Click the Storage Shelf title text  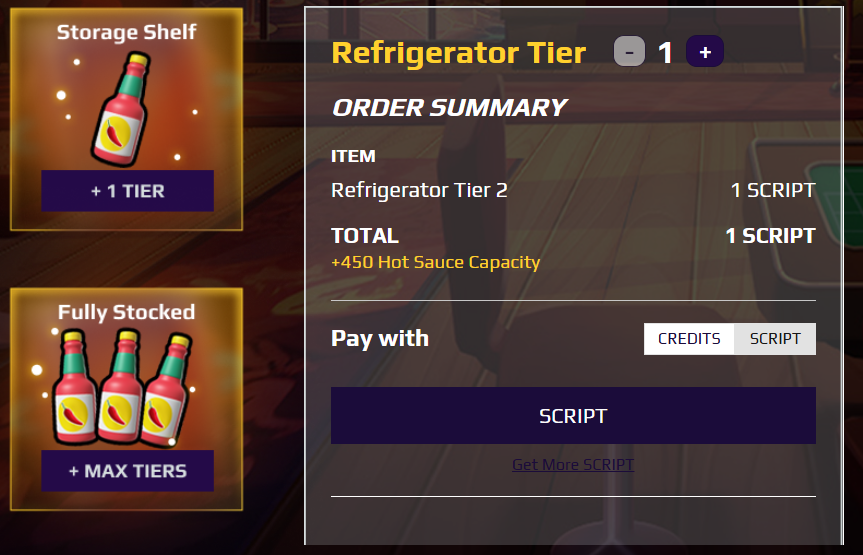click(x=127, y=32)
